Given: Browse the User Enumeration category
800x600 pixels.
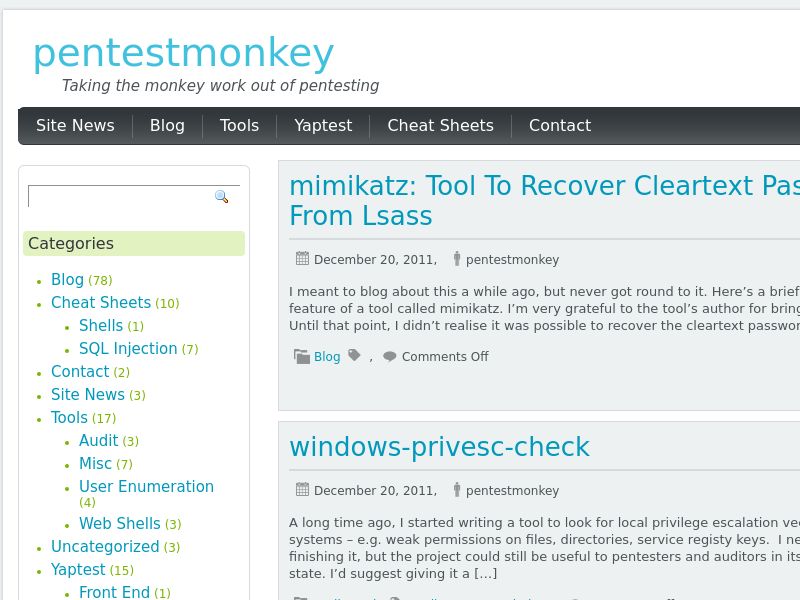Looking at the screenshot, I should click(x=146, y=487).
